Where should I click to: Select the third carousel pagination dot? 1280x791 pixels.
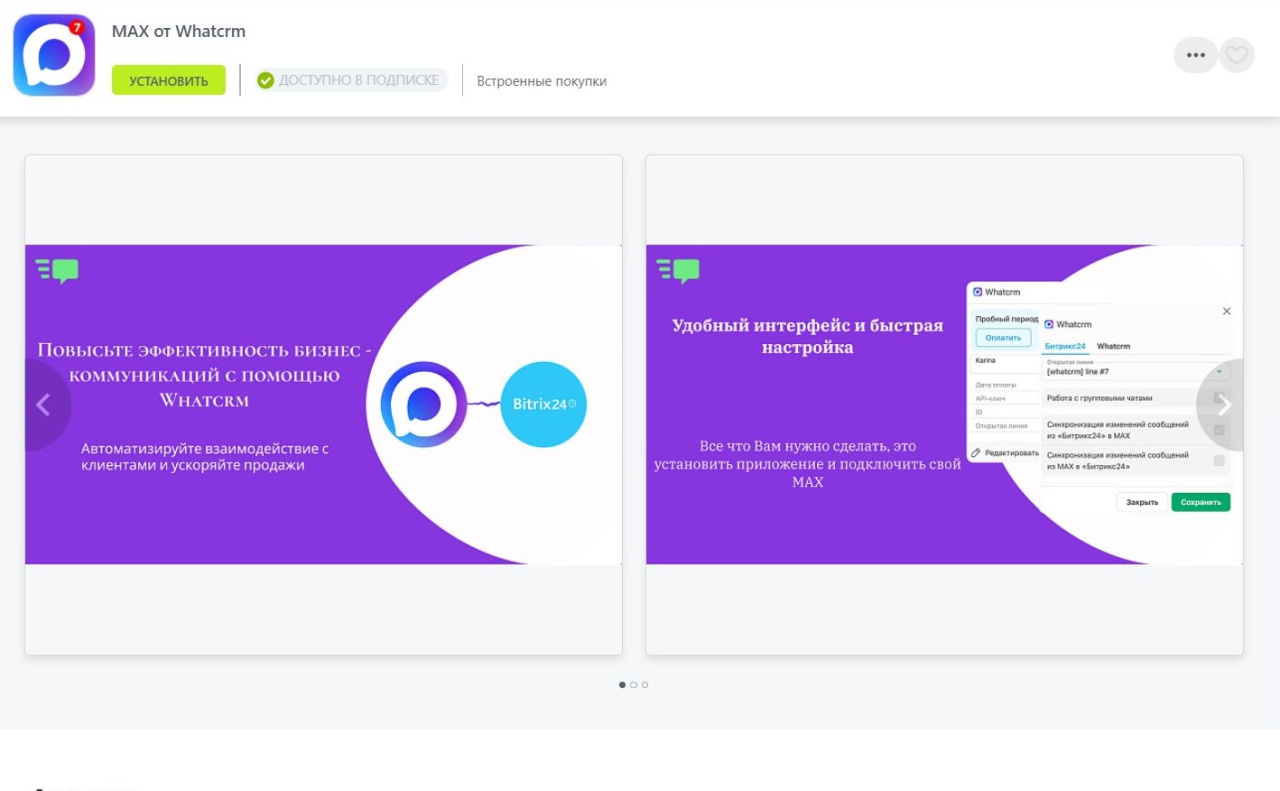[x=645, y=685]
